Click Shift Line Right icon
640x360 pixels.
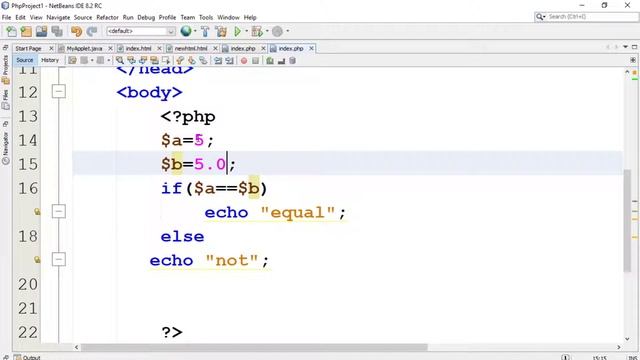click(x=229, y=61)
